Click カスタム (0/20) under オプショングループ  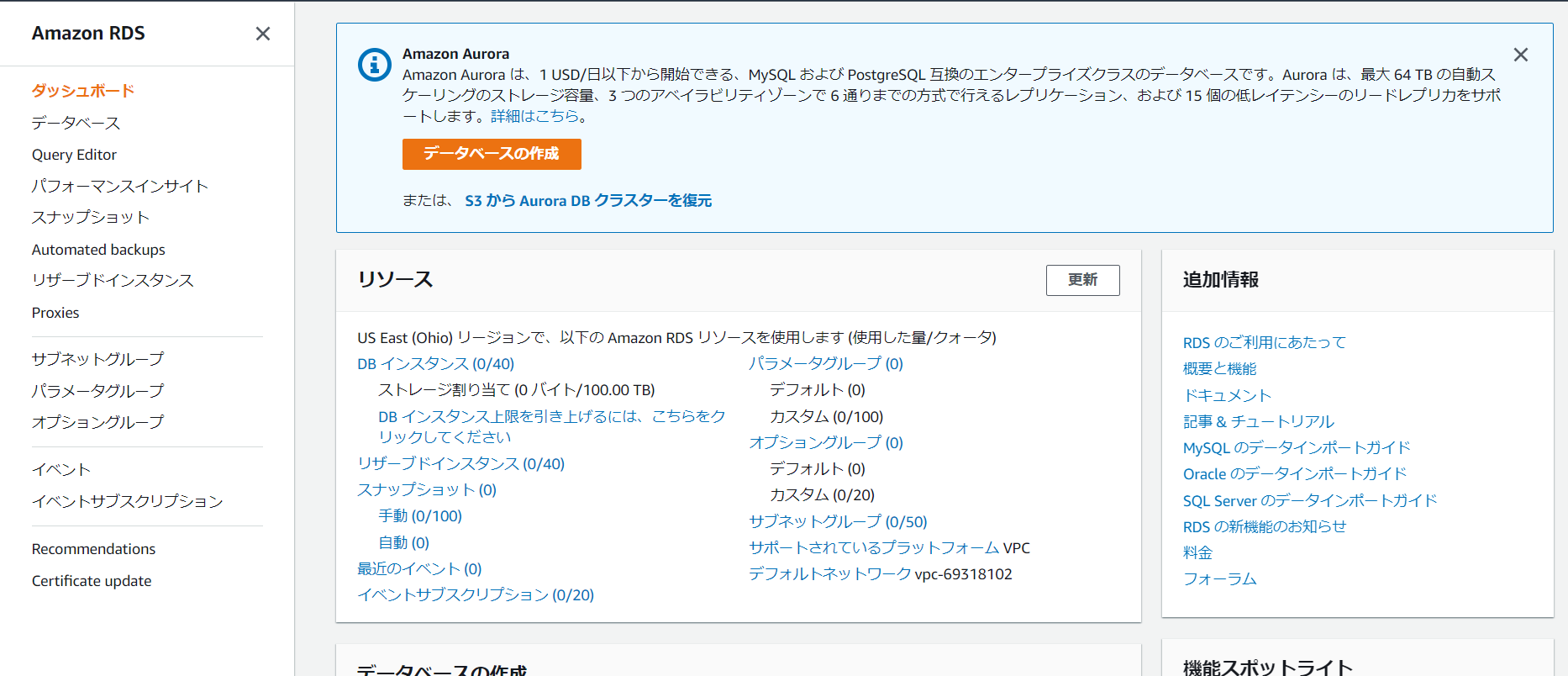point(822,495)
